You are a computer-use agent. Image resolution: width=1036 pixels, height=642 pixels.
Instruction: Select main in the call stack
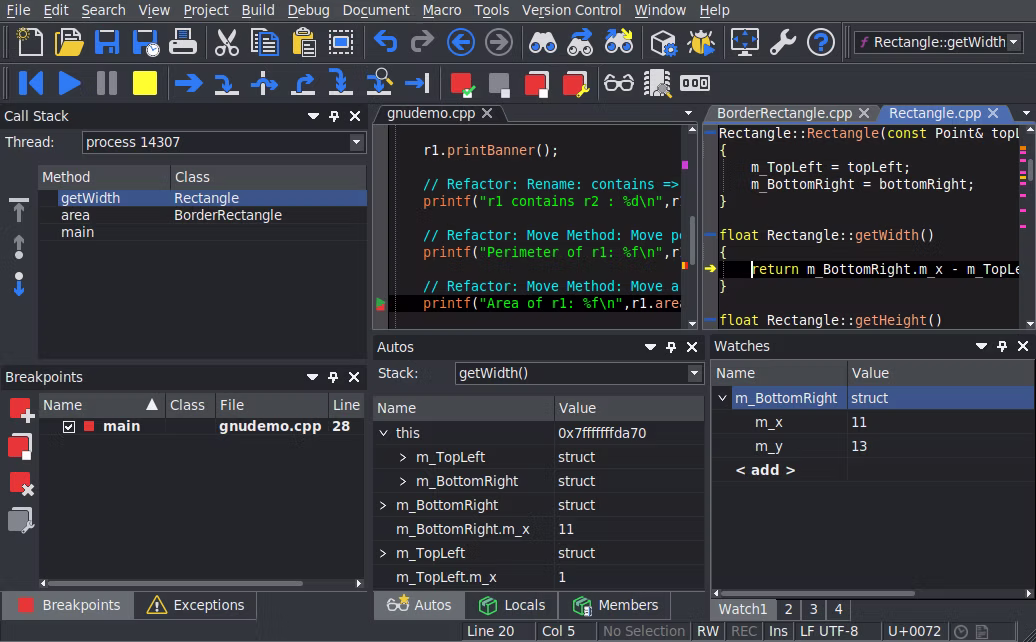(202, 232)
